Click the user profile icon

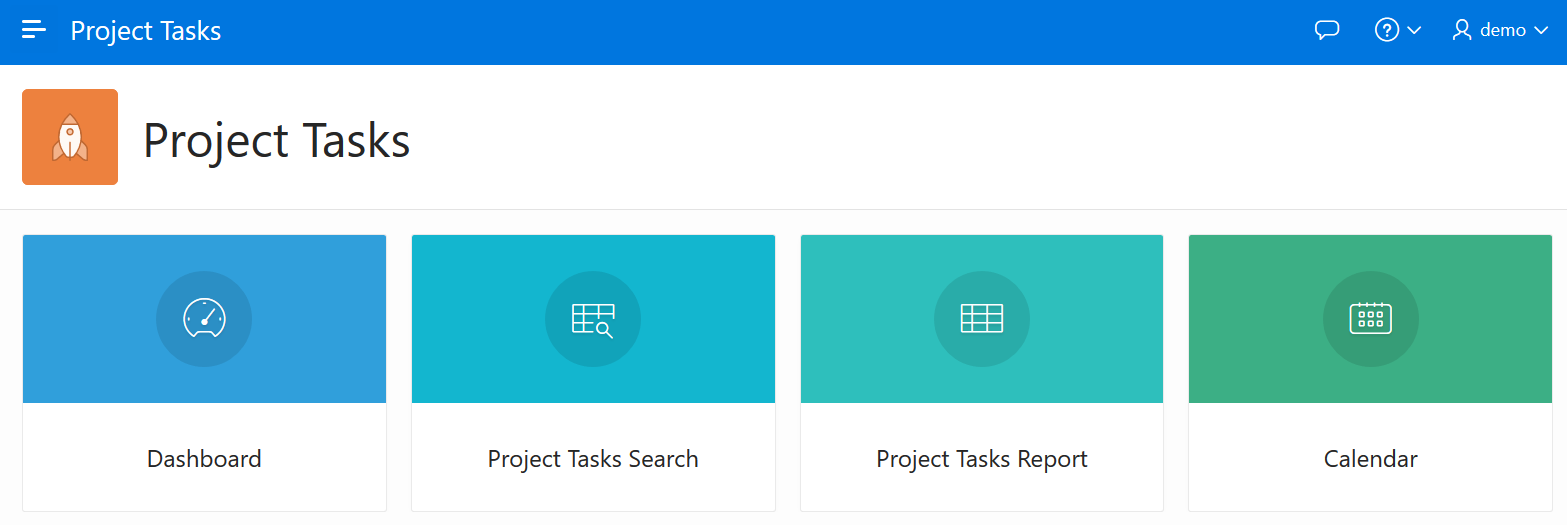1462,30
